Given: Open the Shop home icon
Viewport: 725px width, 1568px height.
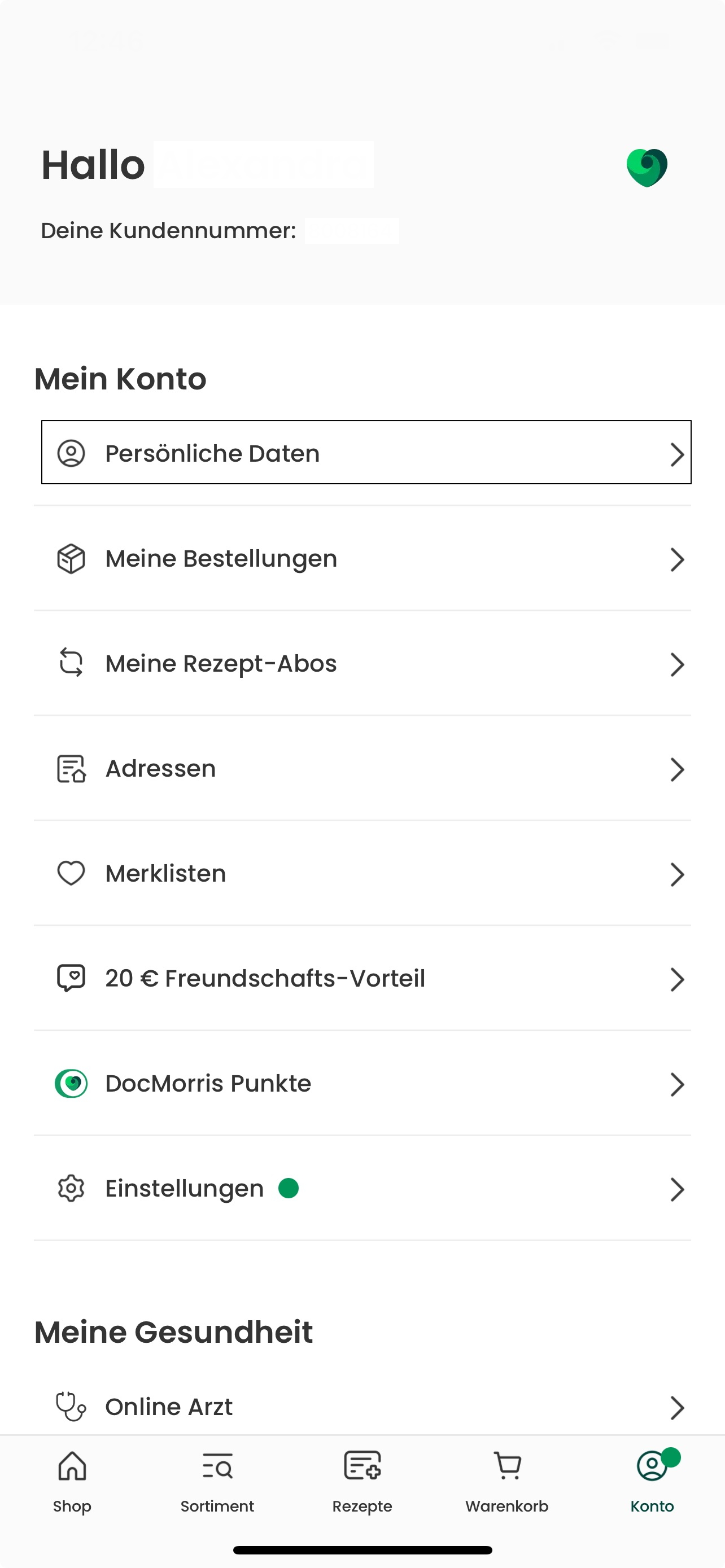Looking at the screenshot, I should point(72,1465).
